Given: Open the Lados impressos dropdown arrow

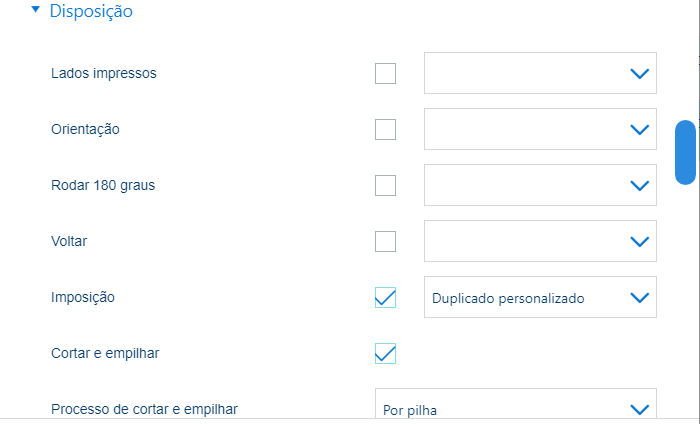Looking at the screenshot, I should (x=638, y=73).
